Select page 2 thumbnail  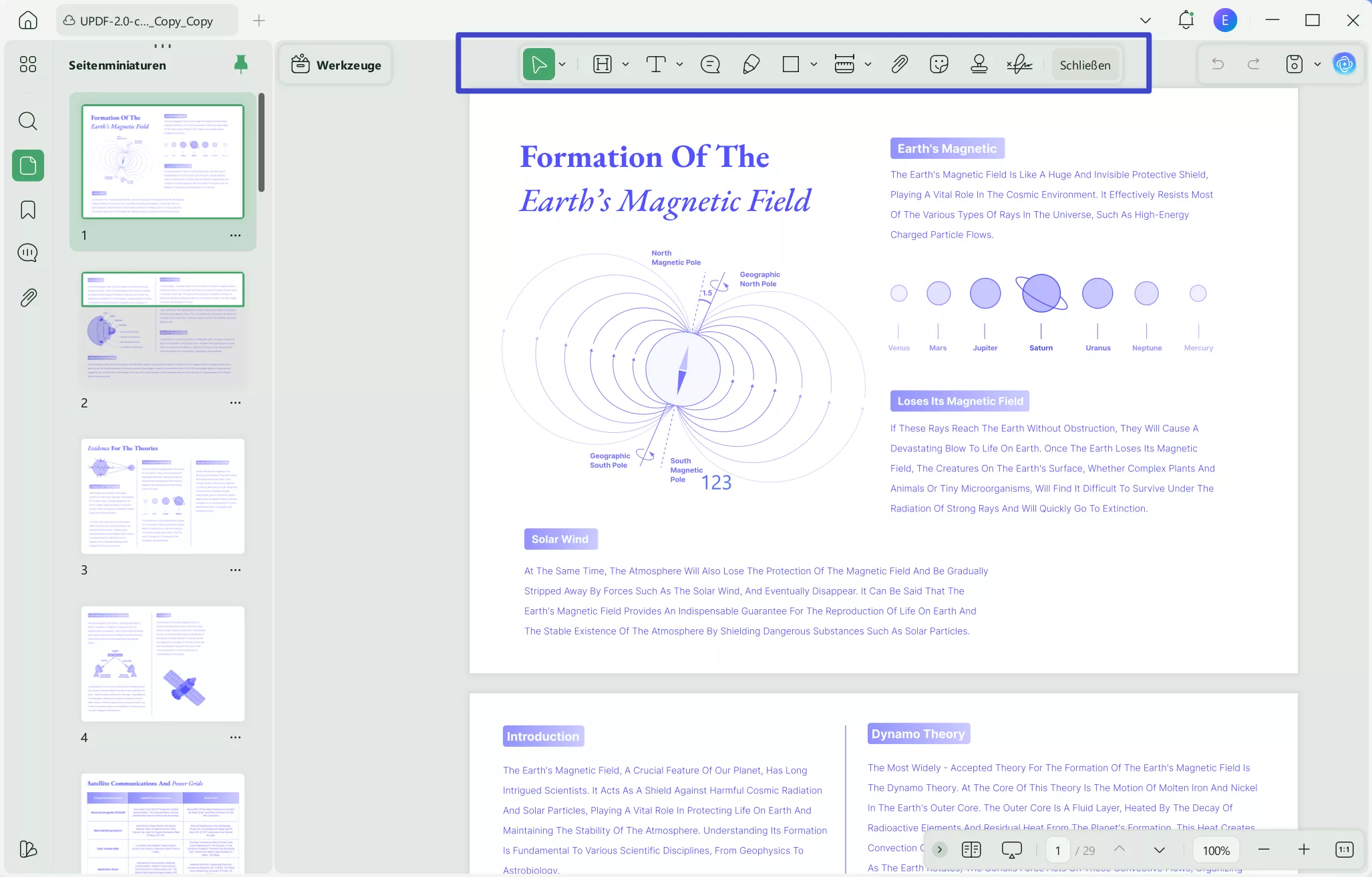(x=163, y=329)
